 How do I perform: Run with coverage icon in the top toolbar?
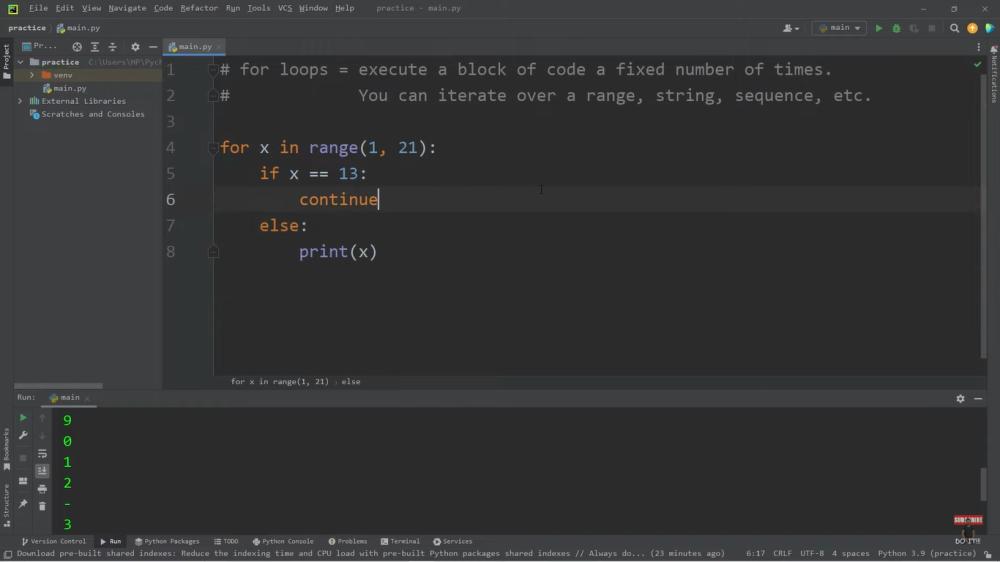click(x=914, y=28)
